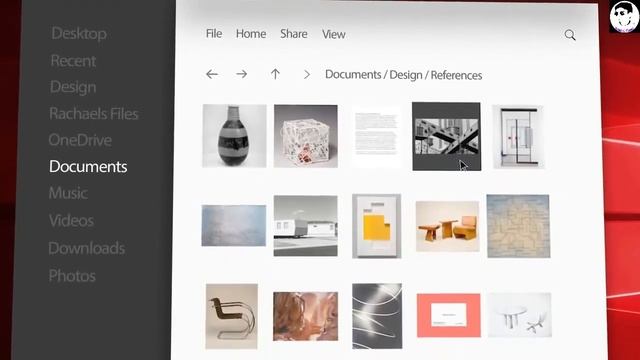Select the white table sketch thumbnail

click(x=520, y=315)
